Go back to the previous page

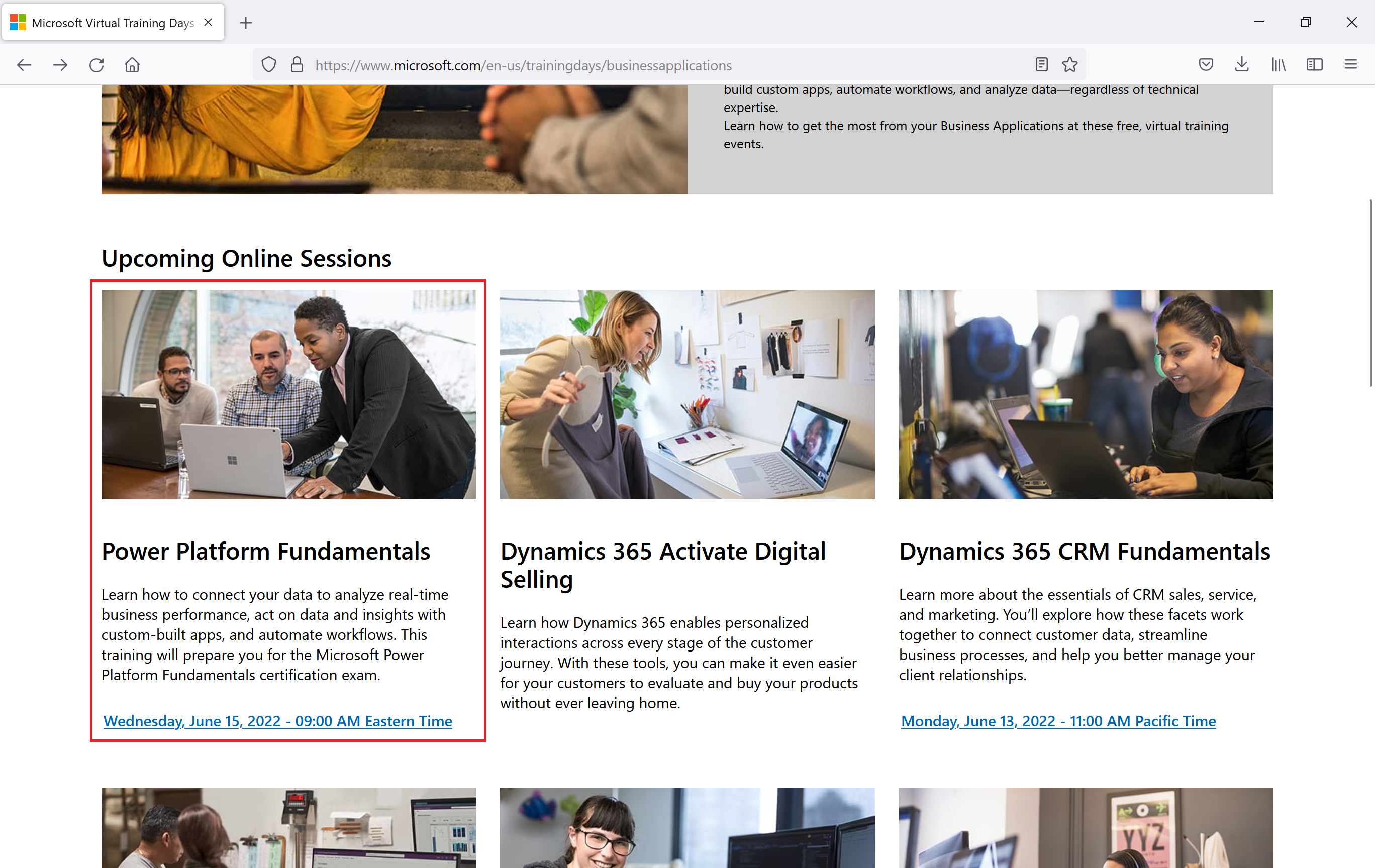[x=24, y=65]
